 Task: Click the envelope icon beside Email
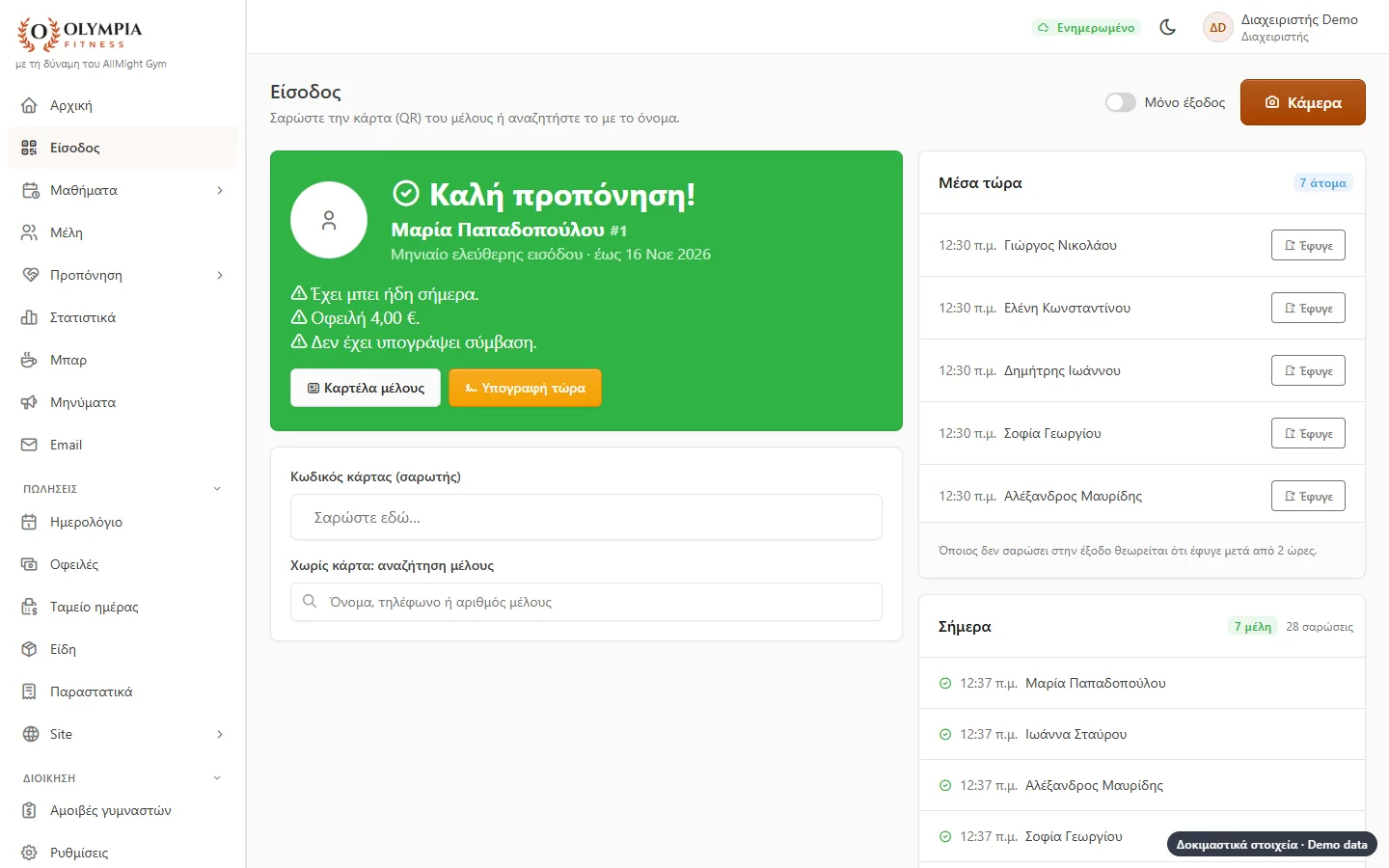pos(30,445)
